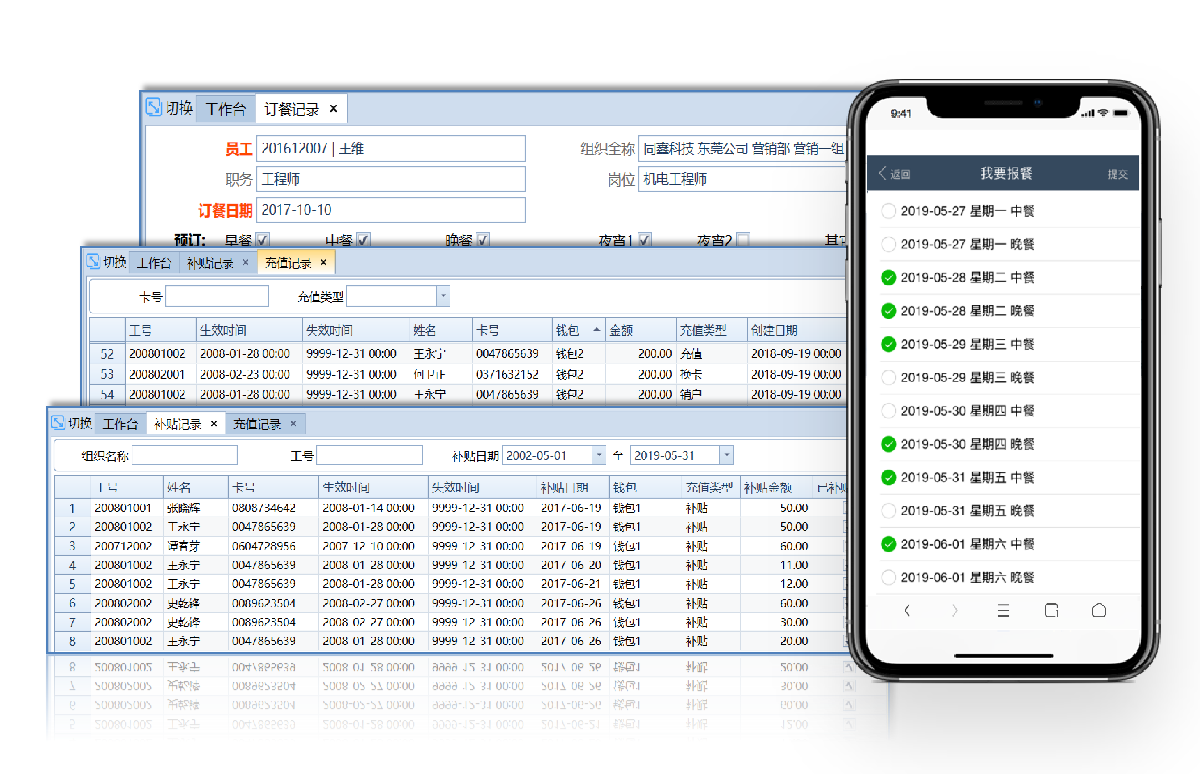Screen dimensions: 1200x774
Task: Click the 切换 switch icon in the 订餐记录 window
Action: click(x=154, y=108)
